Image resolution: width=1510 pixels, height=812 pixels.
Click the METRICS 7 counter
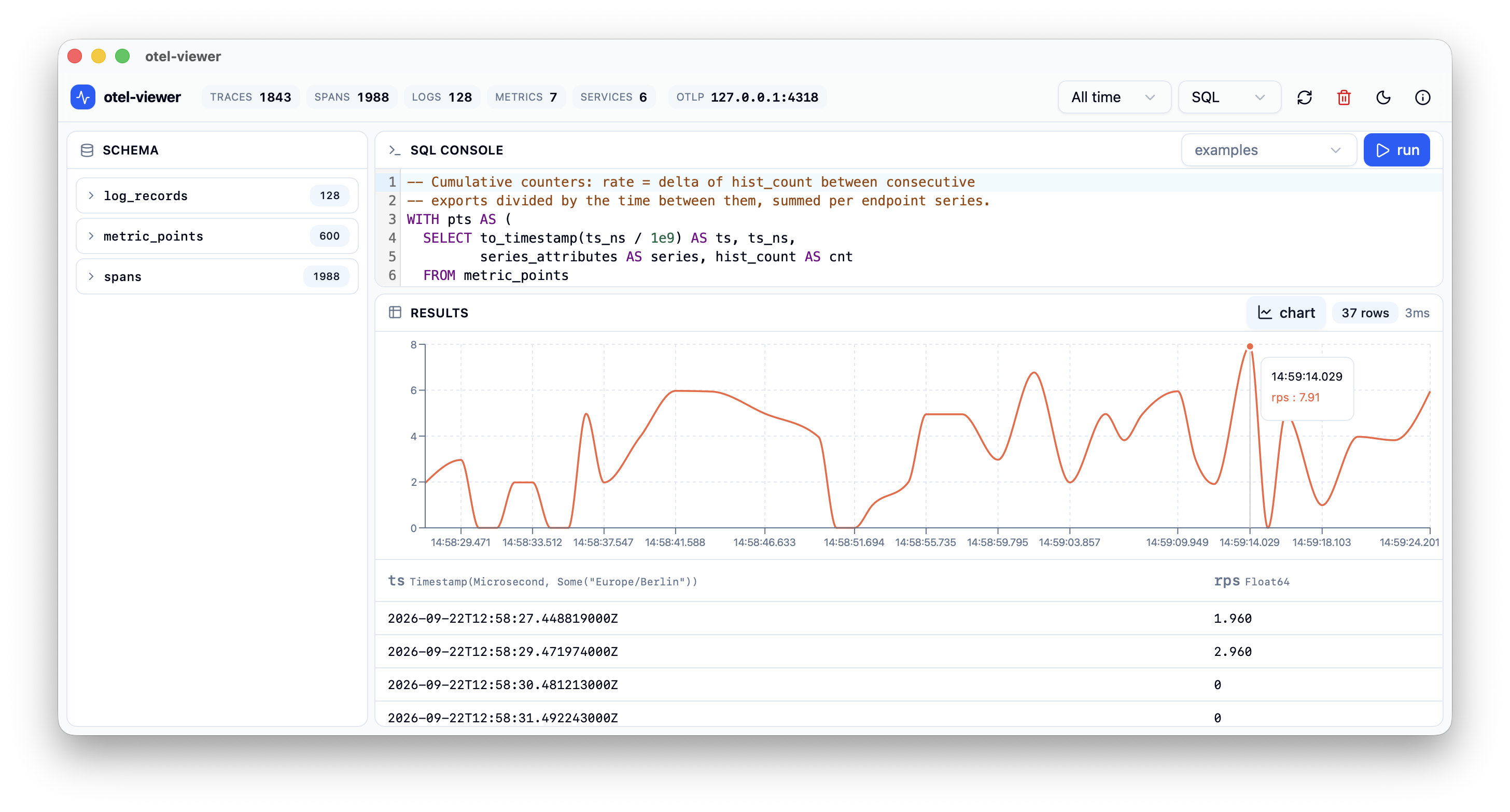tap(526, 97)
